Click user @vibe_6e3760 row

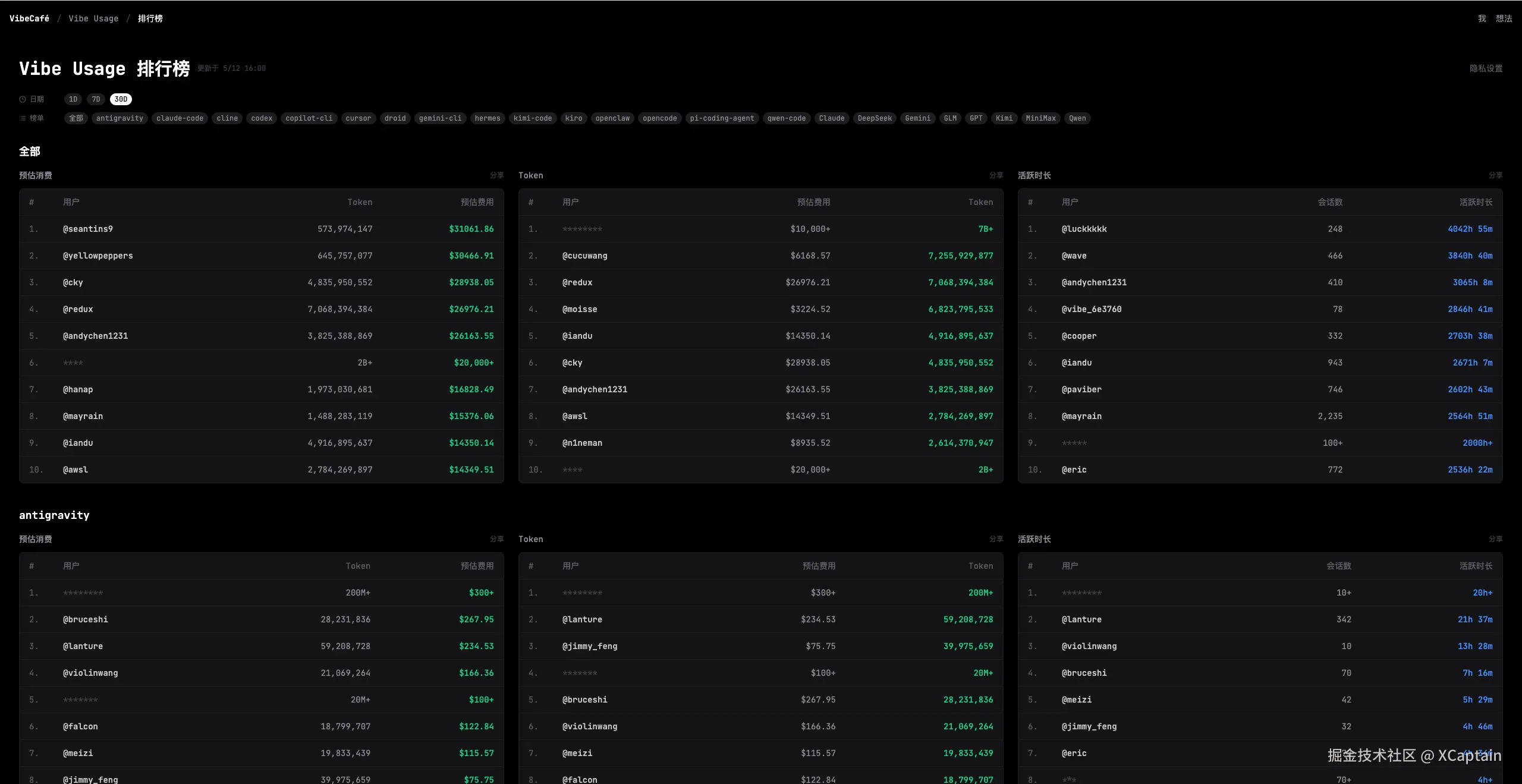click(x=1260, y=309)
